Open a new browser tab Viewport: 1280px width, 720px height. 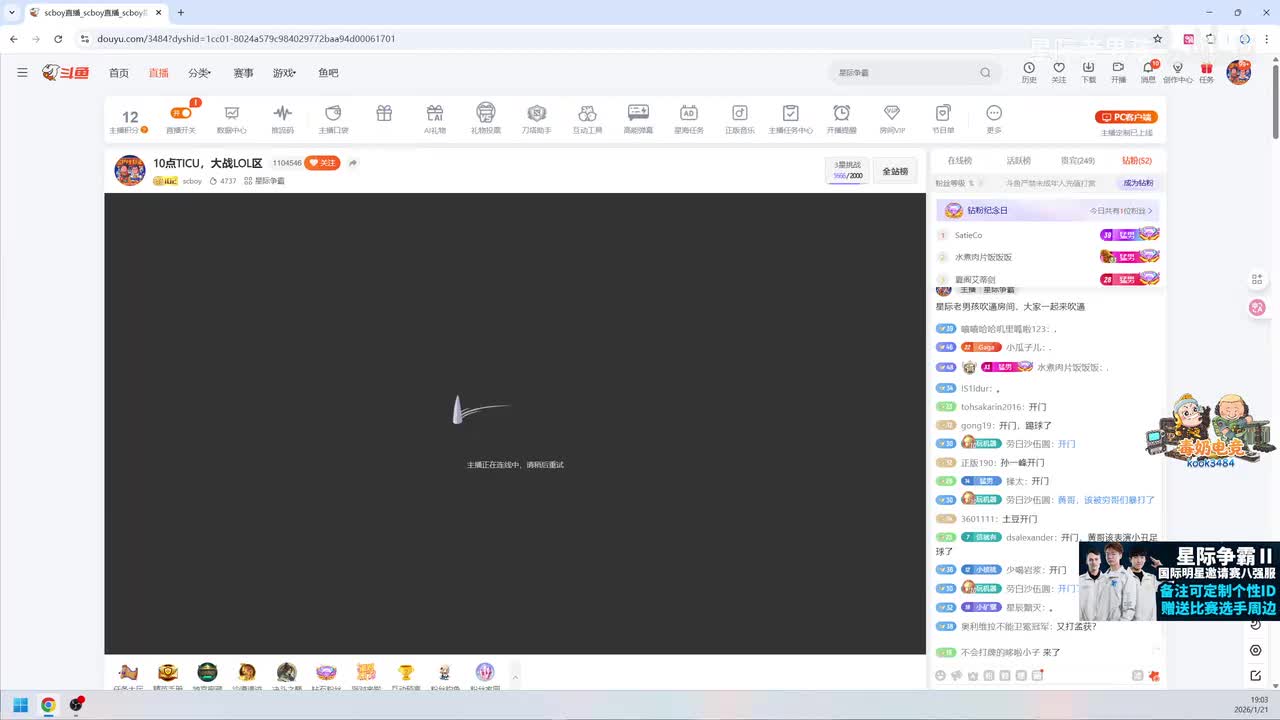coord(181,13)
